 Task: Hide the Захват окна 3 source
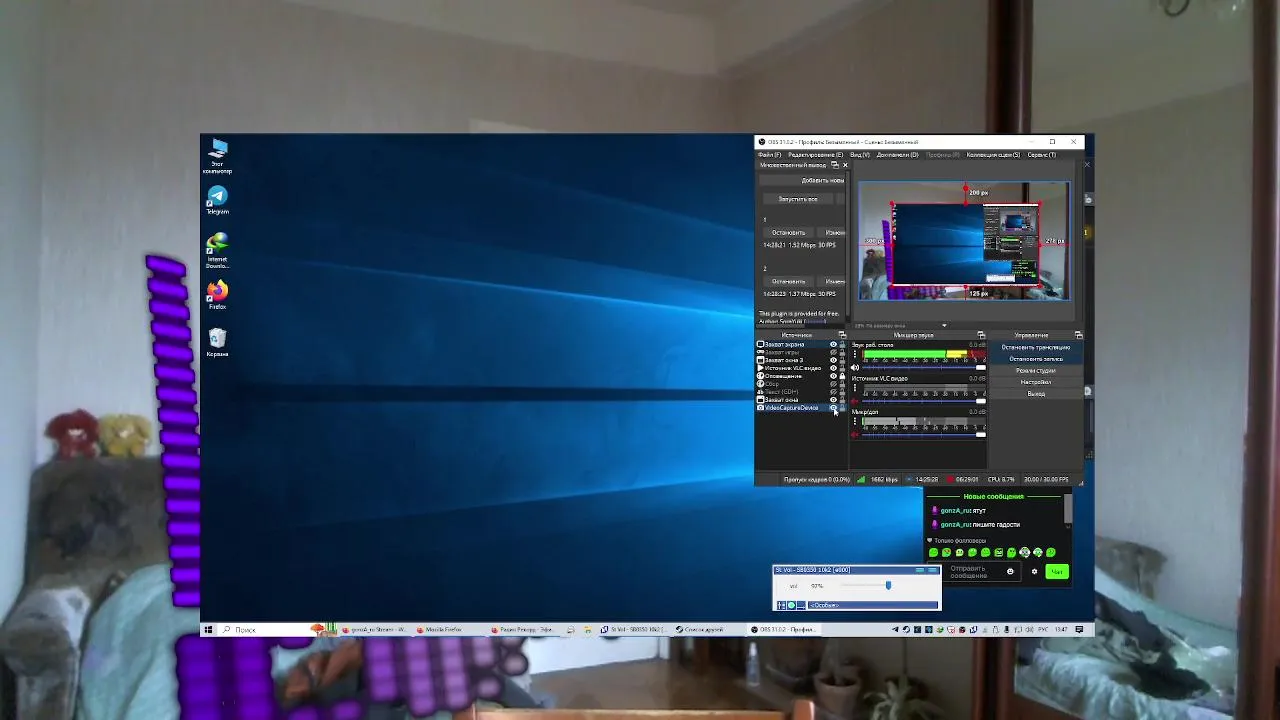point(833,360)
